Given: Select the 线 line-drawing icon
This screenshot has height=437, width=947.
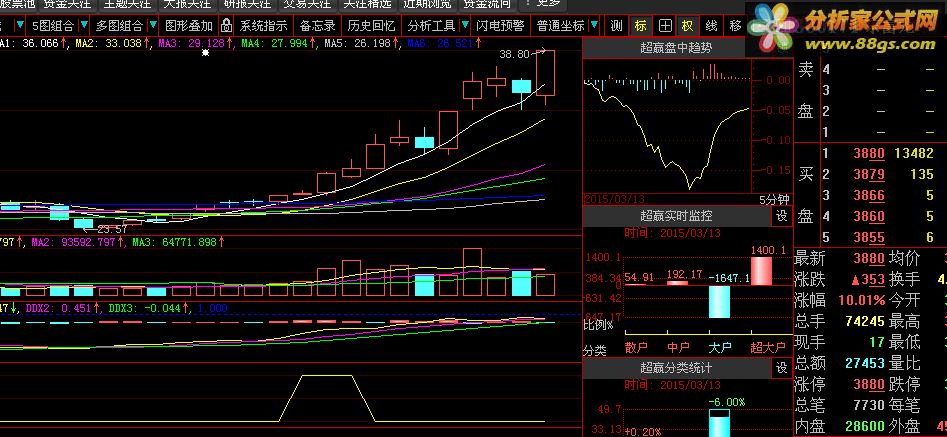Looking at the screenshot, I should (x=711, y=26).
